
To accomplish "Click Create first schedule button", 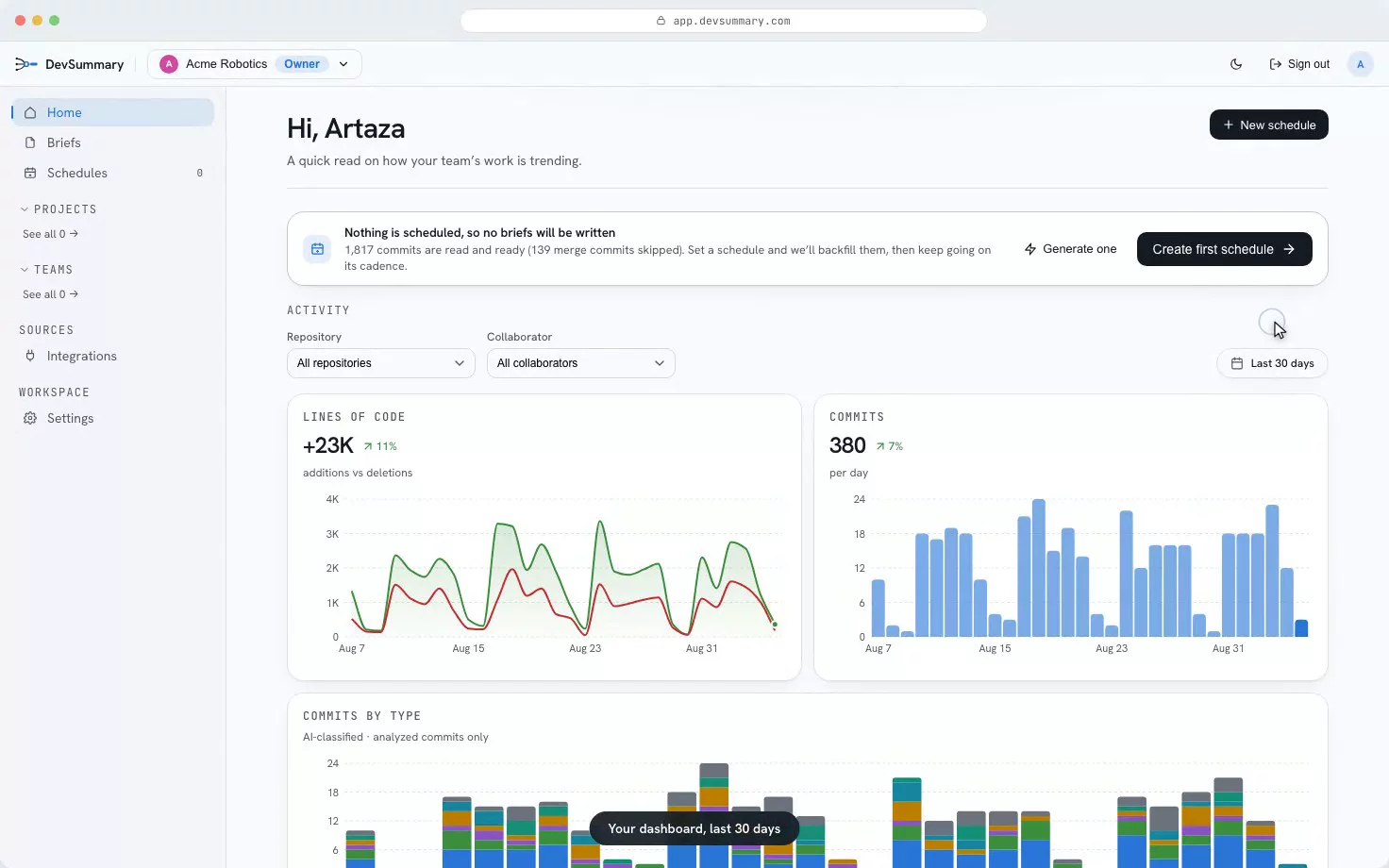I will [x=1225, y=249].
